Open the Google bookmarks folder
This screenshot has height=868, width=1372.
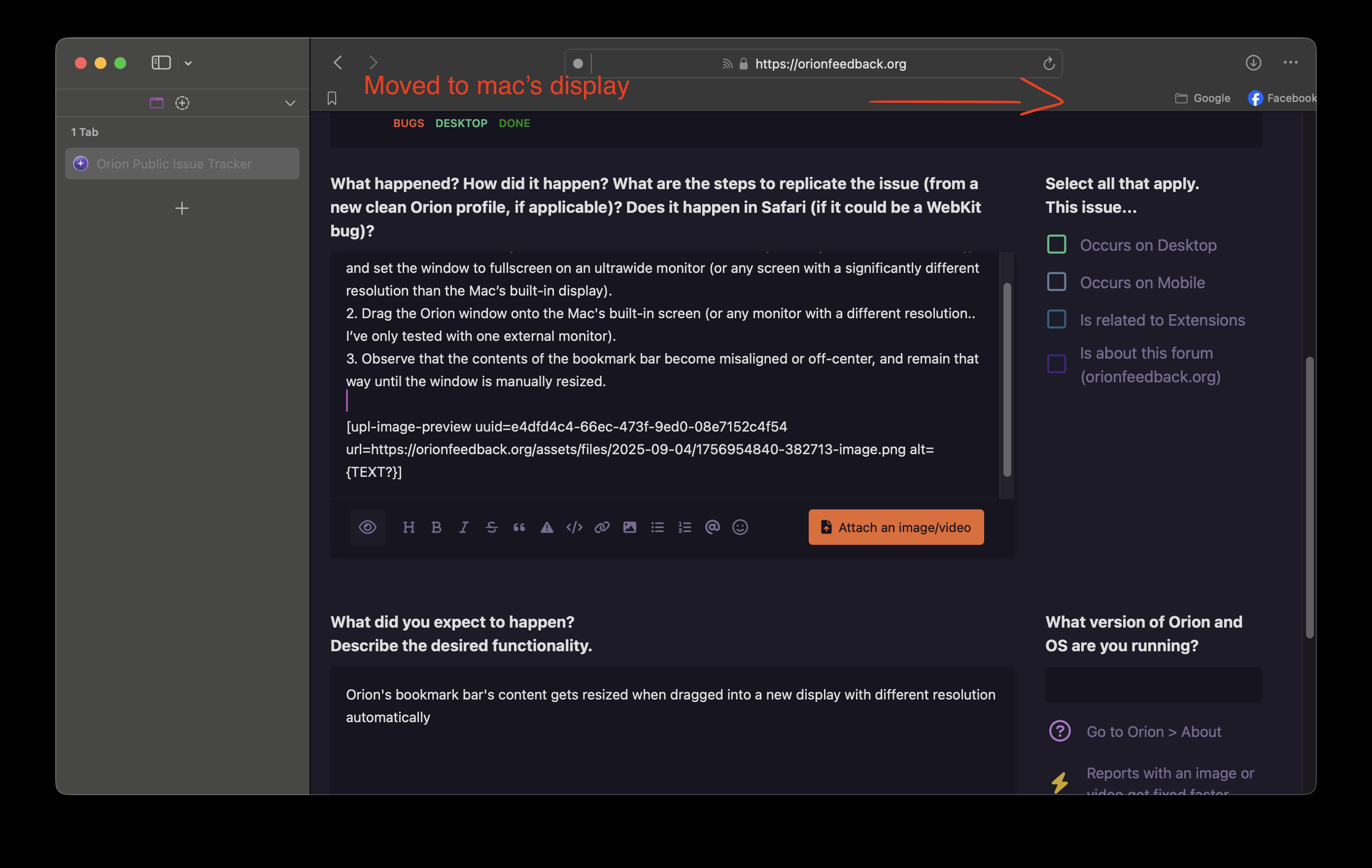(x=1203, y=99)
